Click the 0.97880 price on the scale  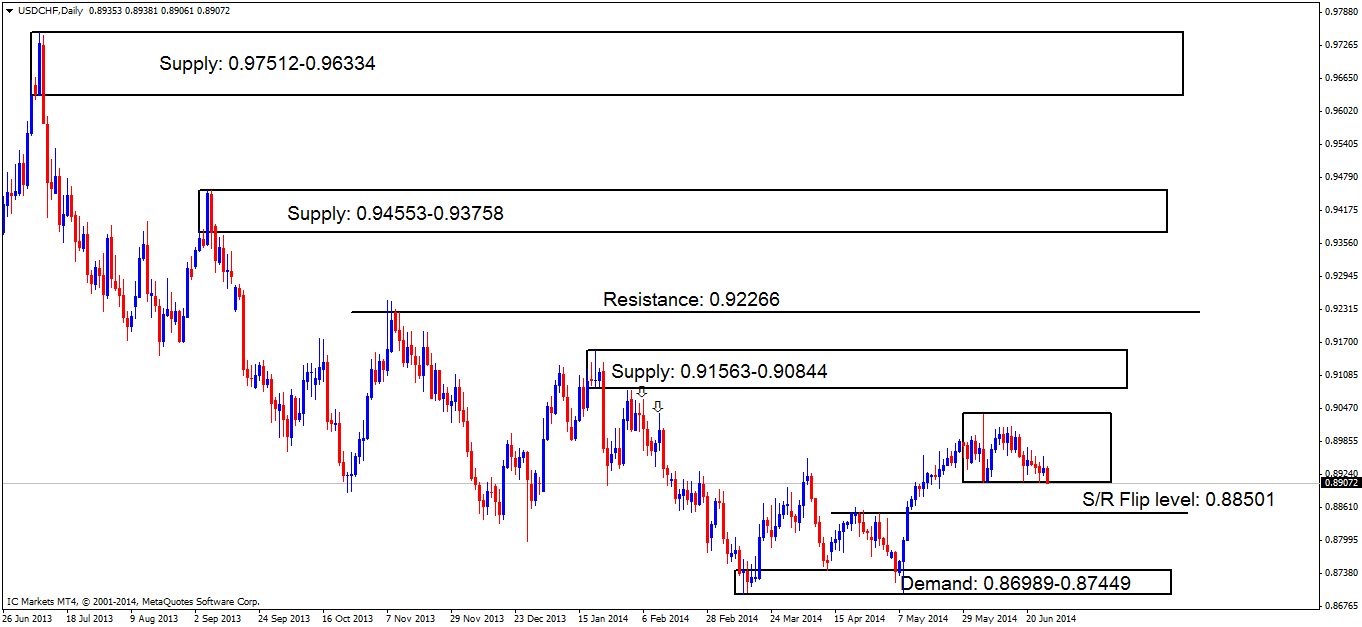(1341, 12)
